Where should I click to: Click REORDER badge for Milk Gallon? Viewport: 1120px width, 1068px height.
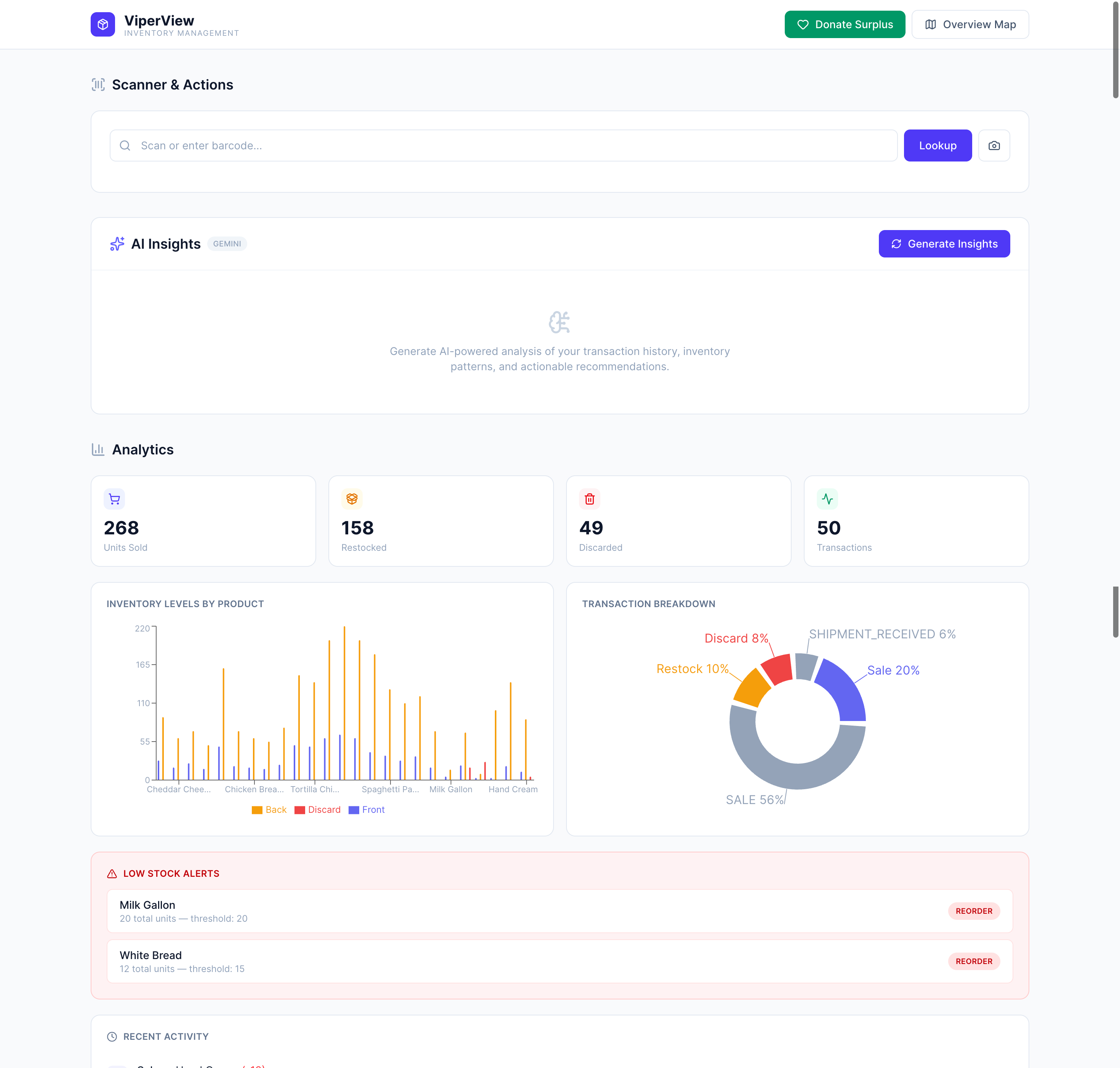point(973,911)
